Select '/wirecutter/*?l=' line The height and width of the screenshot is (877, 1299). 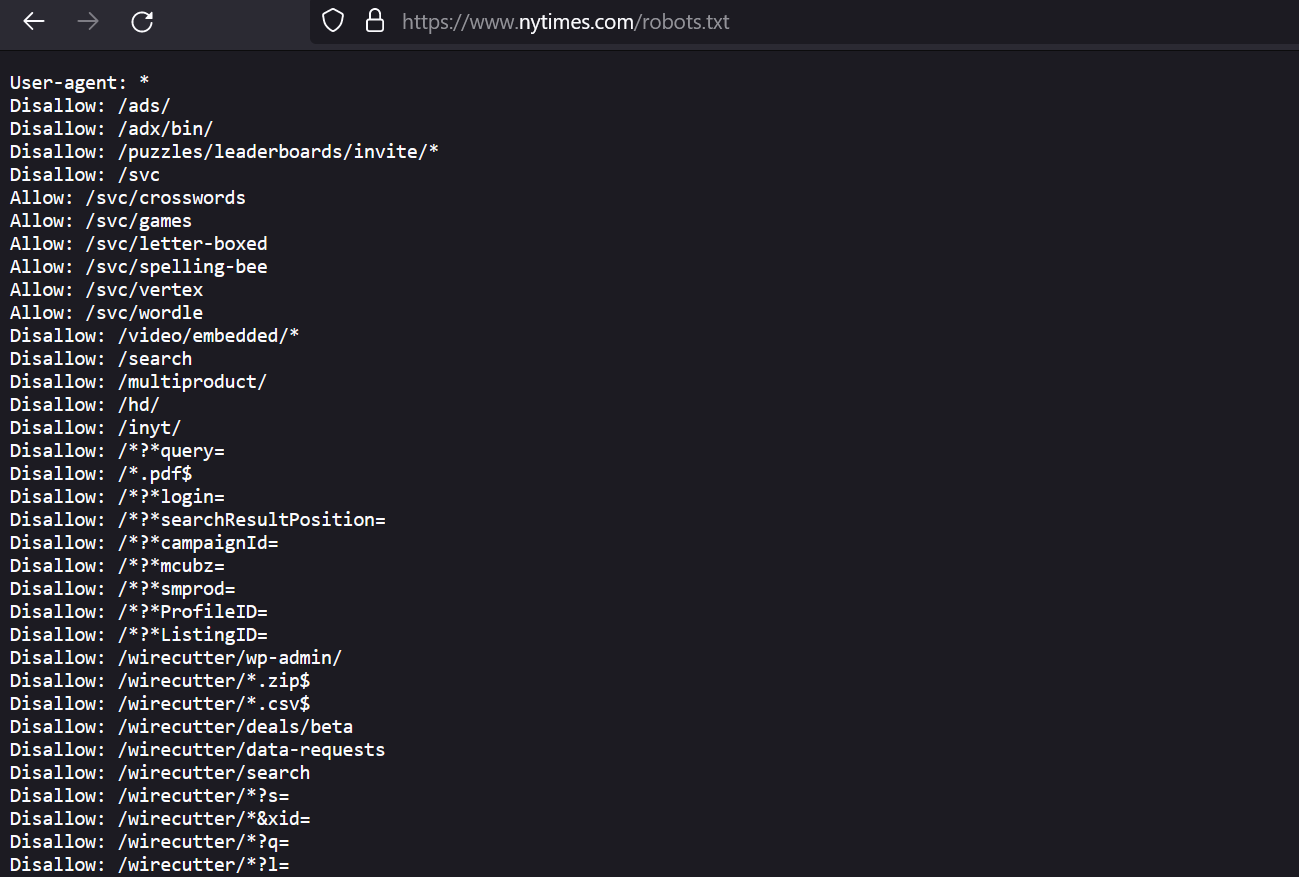point(150,864)
